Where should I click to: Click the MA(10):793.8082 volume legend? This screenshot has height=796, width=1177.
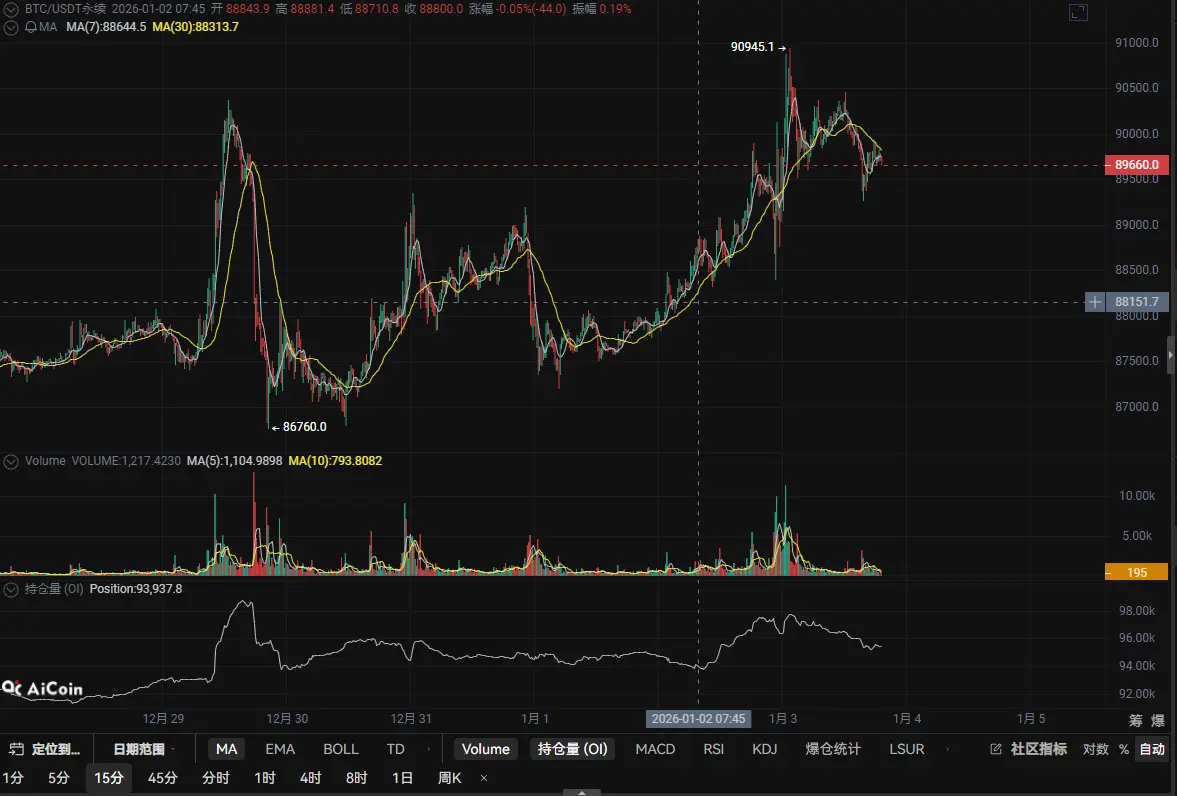pyautogui.click(x=335, y=461)
